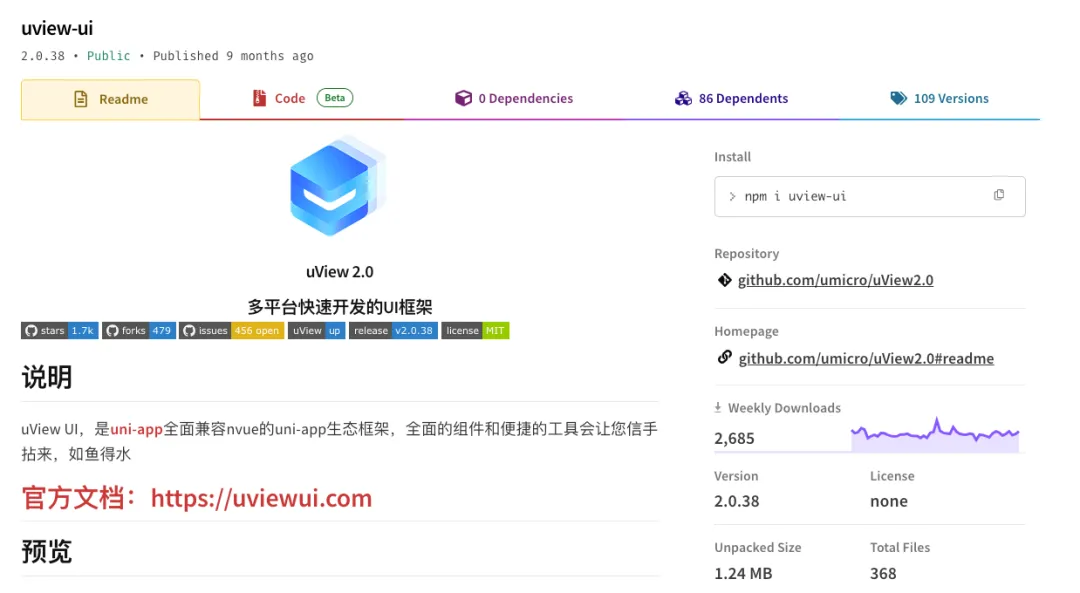
Task: Open the GitHub stars 1.7k badge
Action: click(x=60, y=331)
